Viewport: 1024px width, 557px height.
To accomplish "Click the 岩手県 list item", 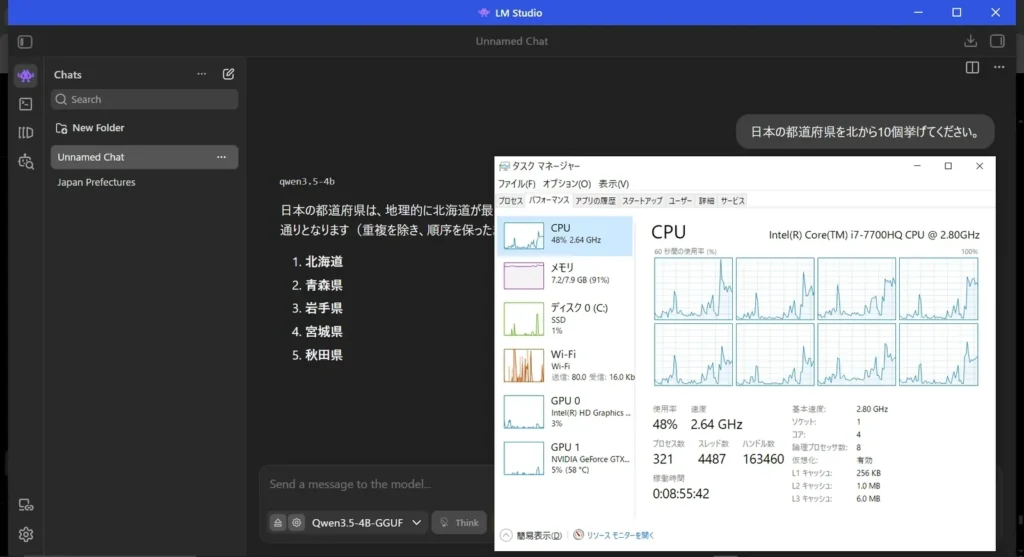I will [324, 308].
